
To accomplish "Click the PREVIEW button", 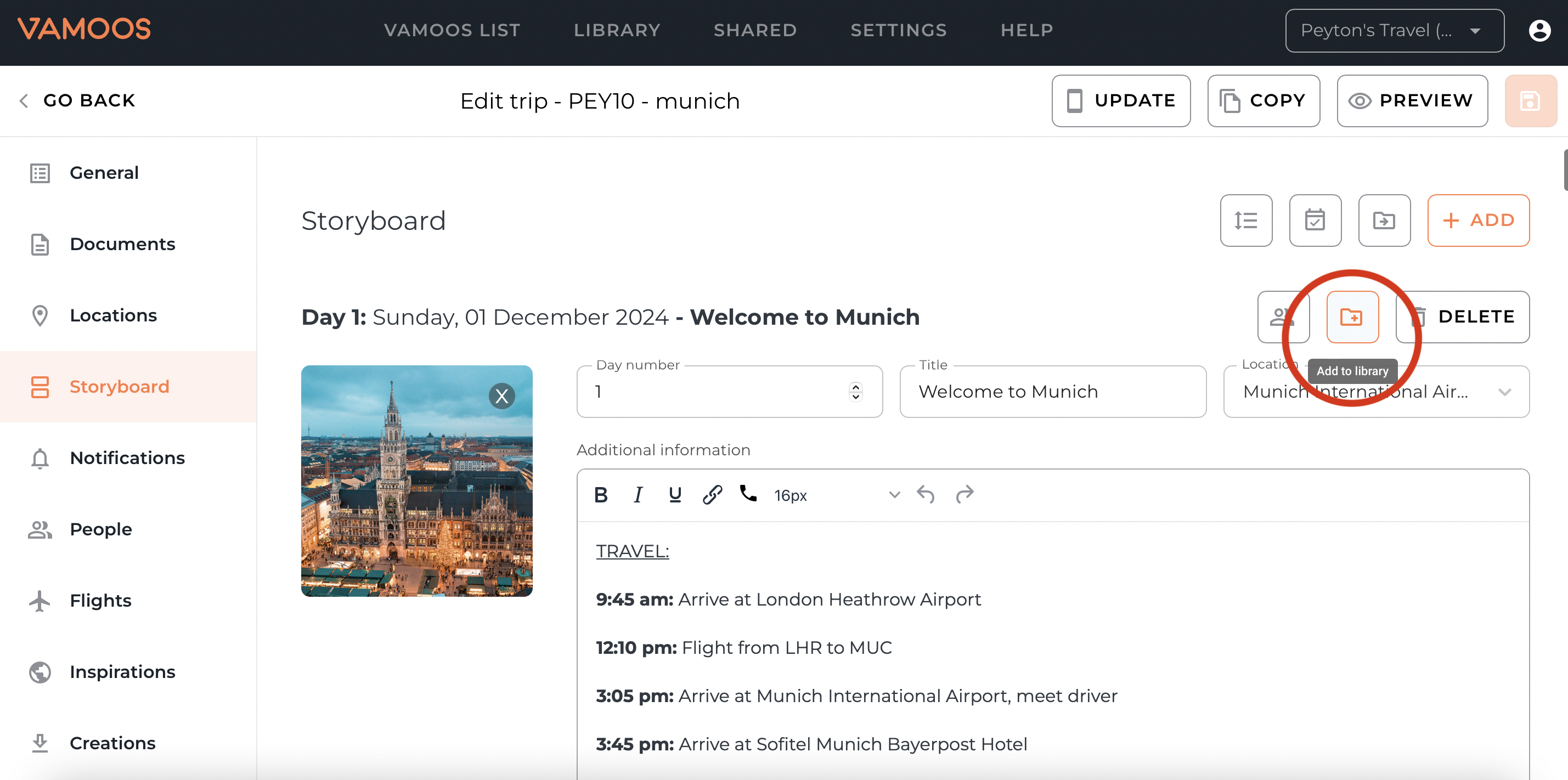I will pos(1412,101).
